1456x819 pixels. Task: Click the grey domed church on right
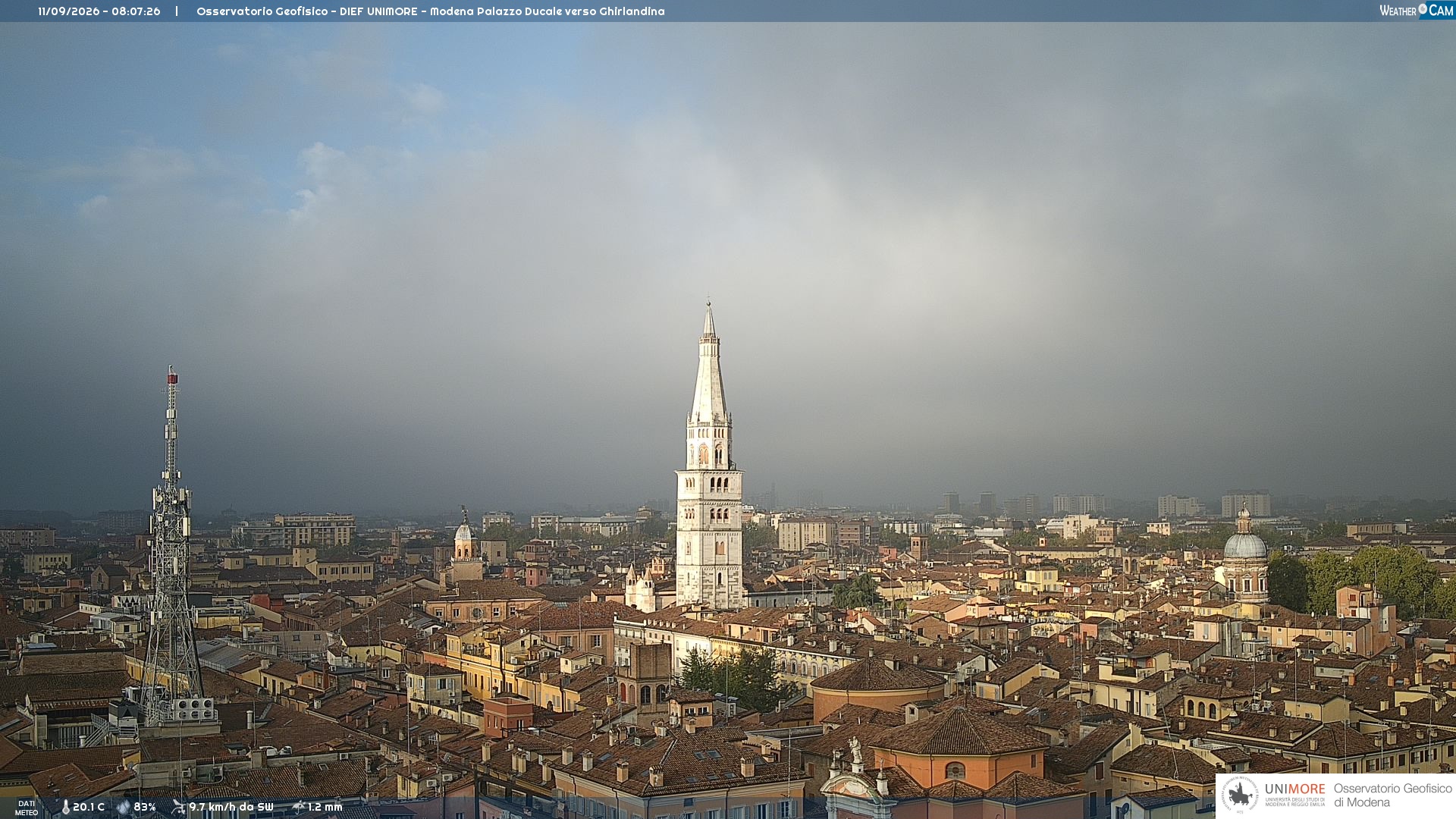1245,557
